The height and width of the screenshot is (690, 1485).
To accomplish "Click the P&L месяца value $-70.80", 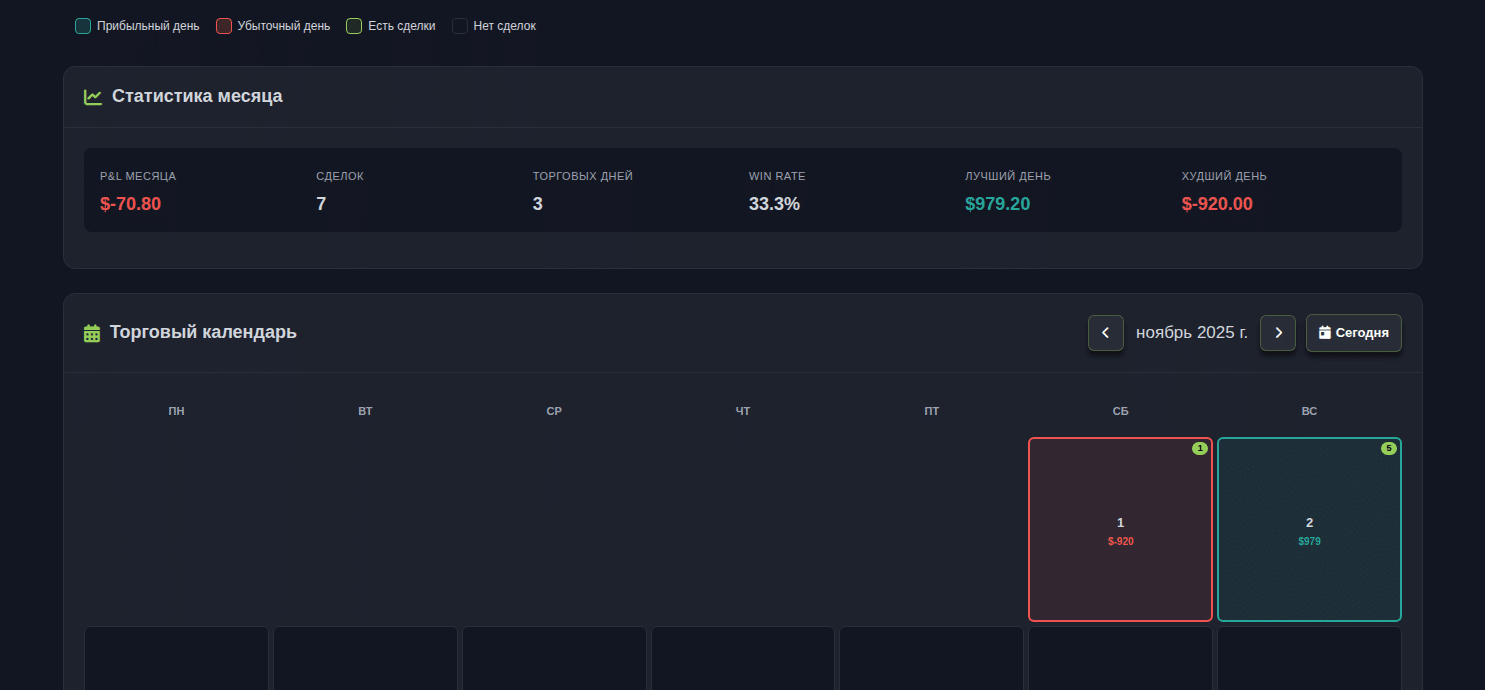I will pos(130,204).
